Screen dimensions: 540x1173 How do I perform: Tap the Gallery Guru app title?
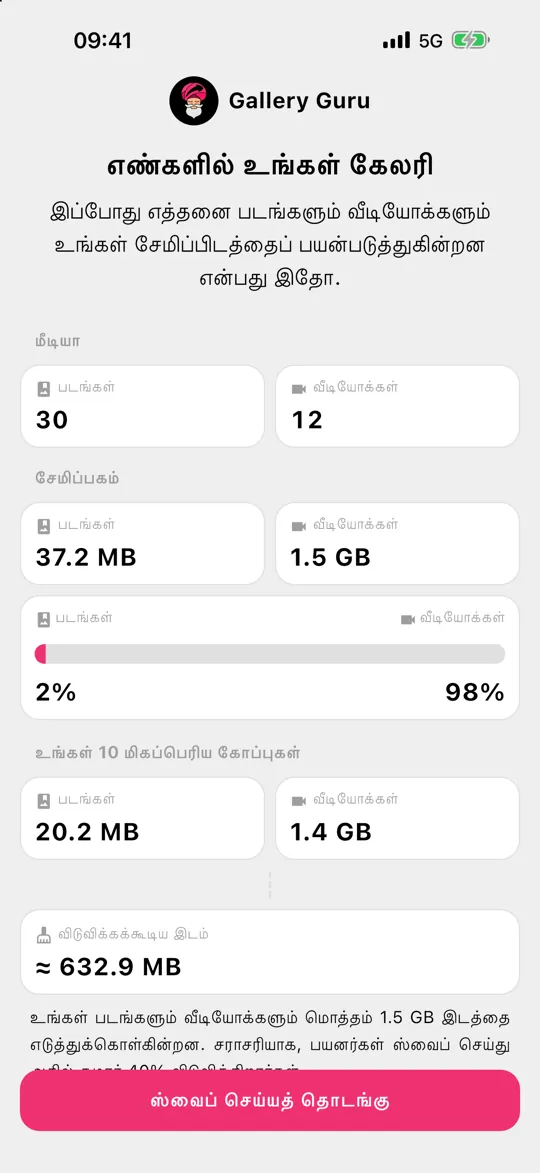click(x=299, y=101)
